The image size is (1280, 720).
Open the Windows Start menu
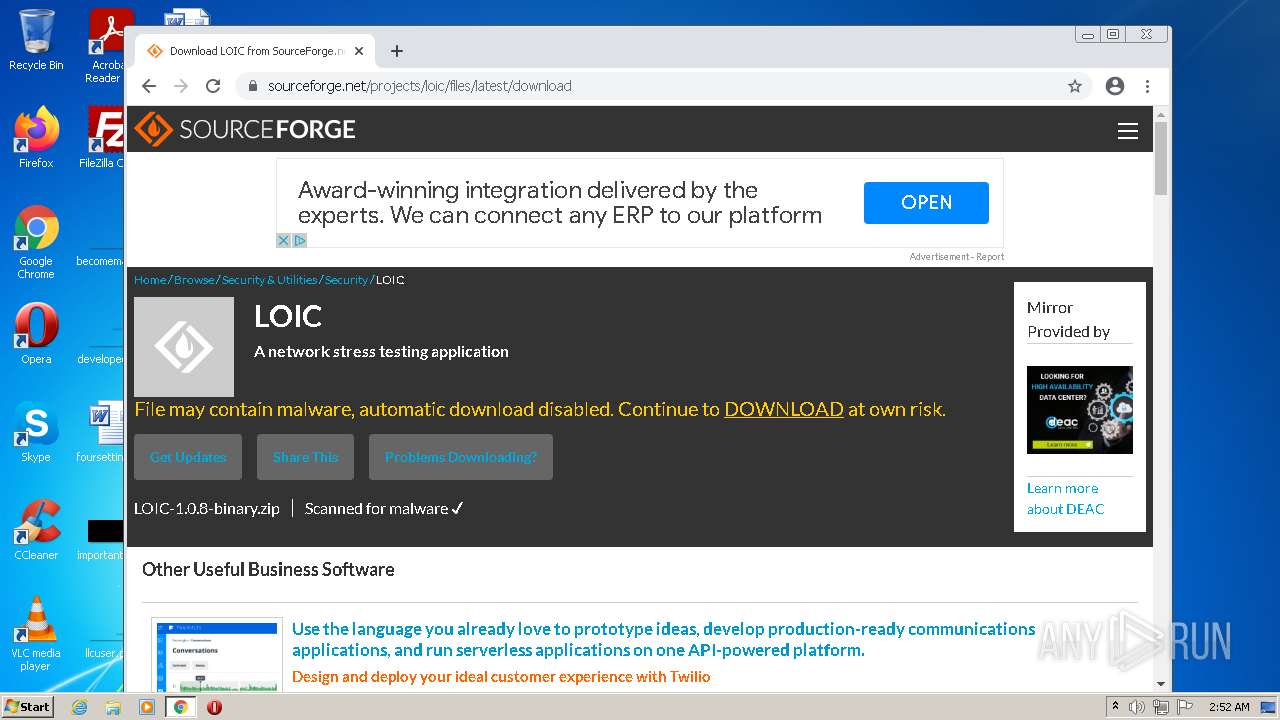pos(28,707)
